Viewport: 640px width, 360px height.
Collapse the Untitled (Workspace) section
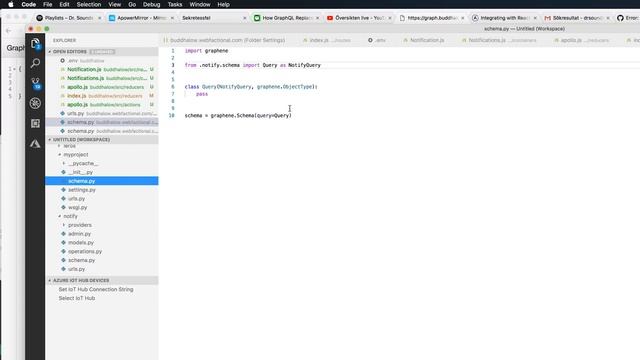50,140
